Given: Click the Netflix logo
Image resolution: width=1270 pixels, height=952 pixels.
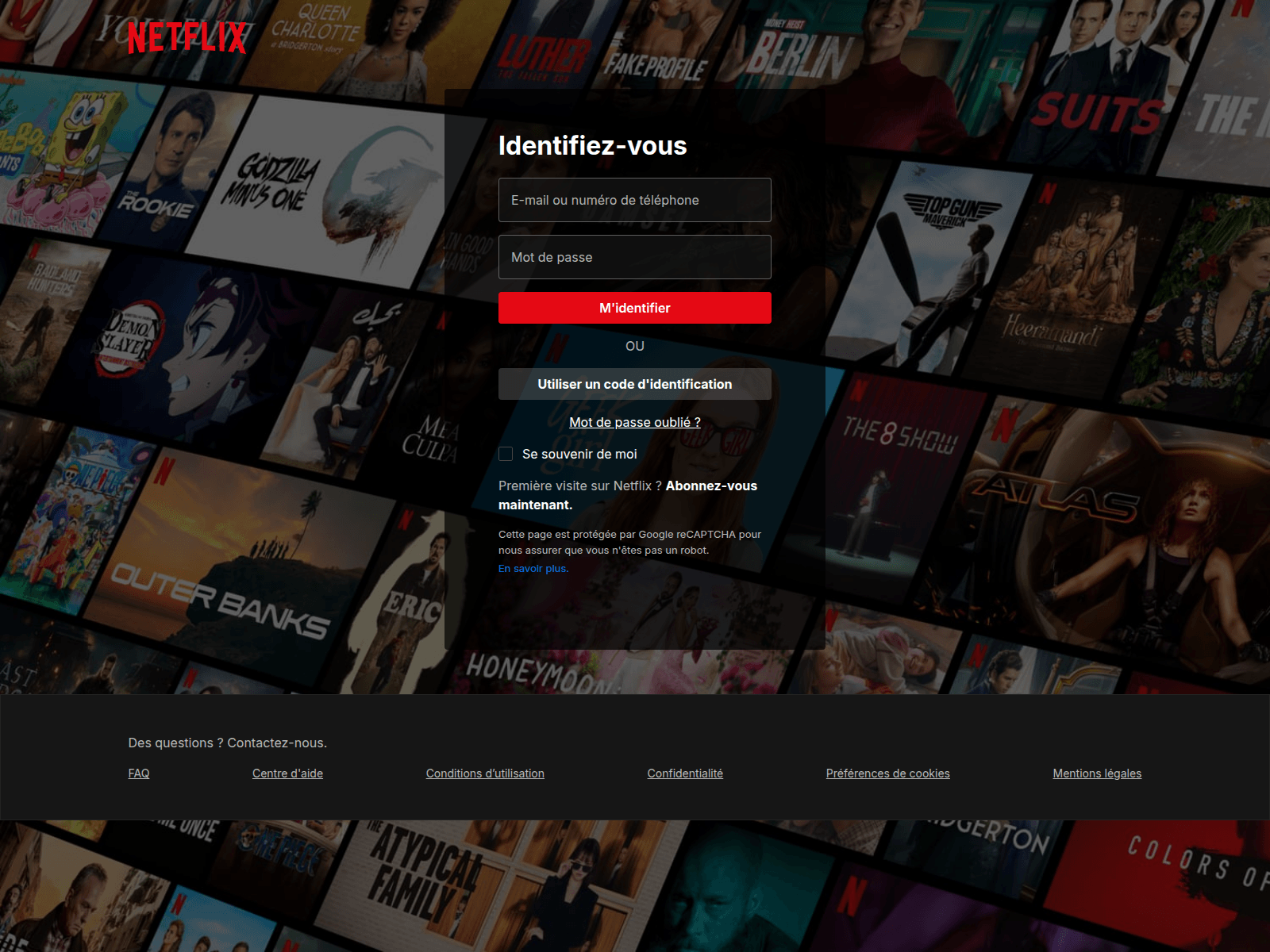Looking at the screenshot, I should 187,37.
